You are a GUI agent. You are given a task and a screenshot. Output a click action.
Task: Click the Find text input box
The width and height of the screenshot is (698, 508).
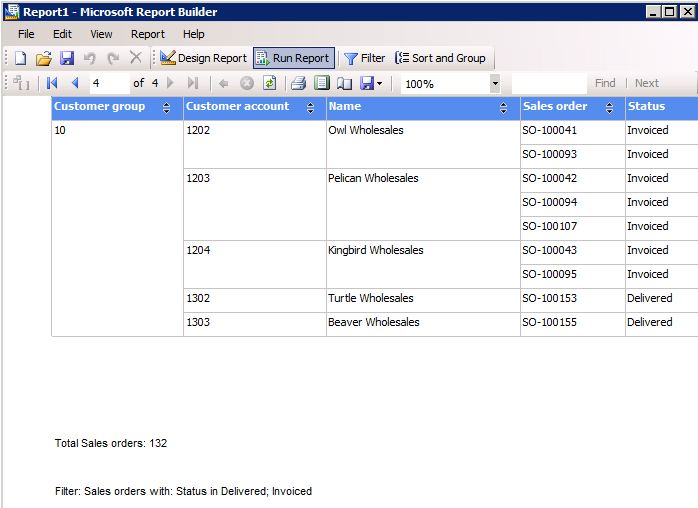tap(549, 83)
